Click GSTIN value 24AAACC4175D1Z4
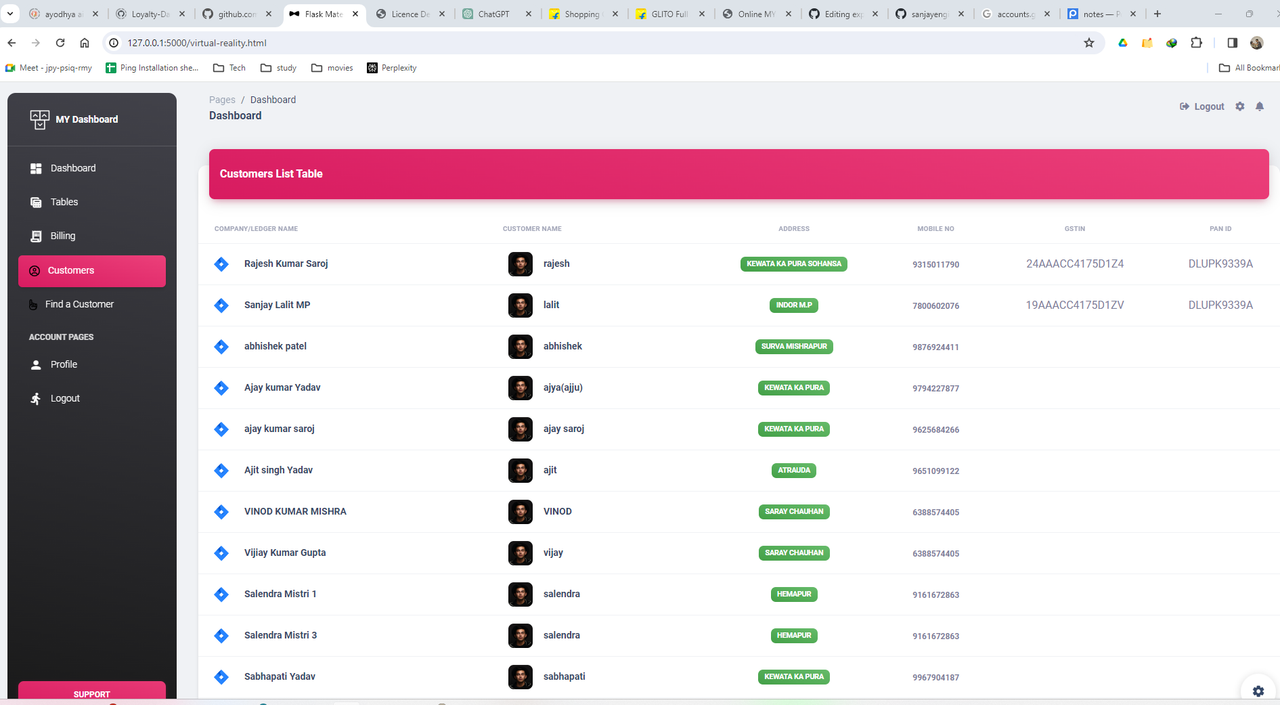Viewport: 1280px width, 705px height. coord(1075,264)
